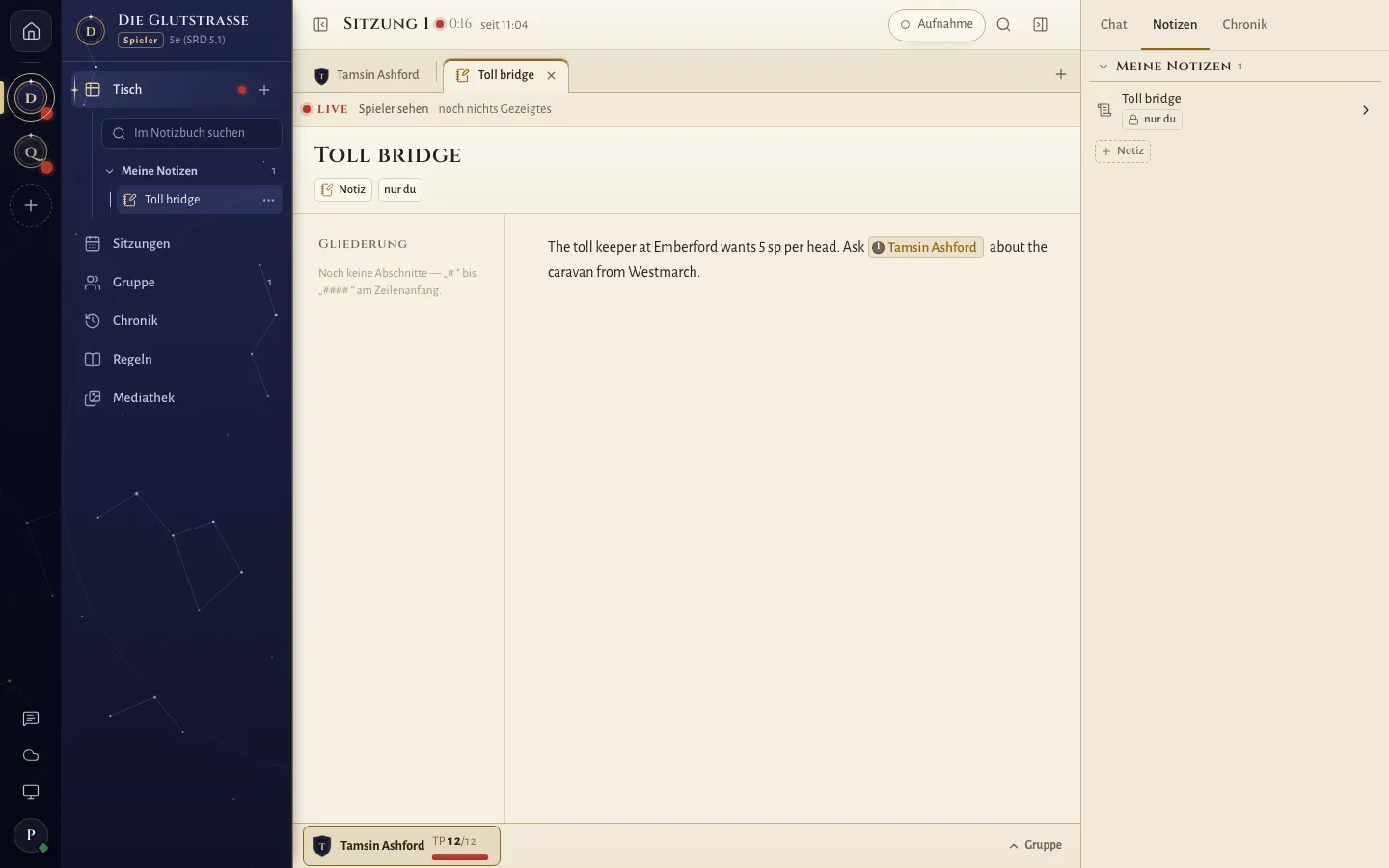Select the Q campaign avatar in the rail
The image size is (1389, 868).
point(31,151)
